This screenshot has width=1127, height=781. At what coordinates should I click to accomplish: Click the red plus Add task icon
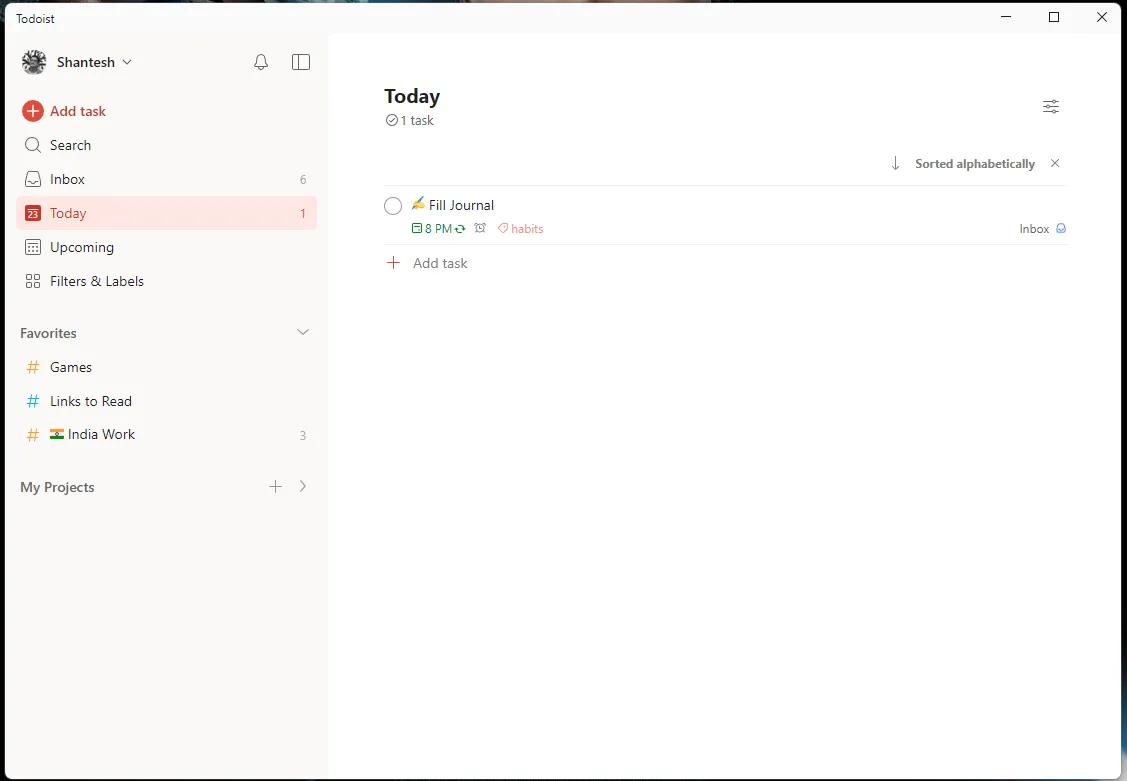33,111
